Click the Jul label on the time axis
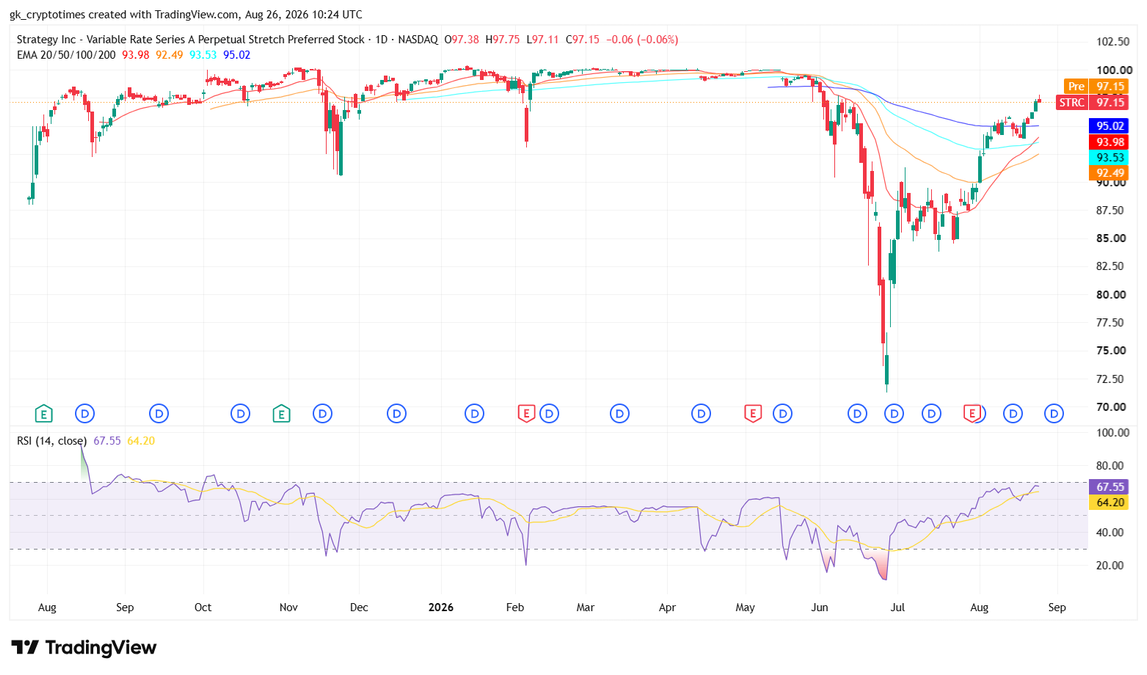This screenshot has width=1147, height=675. click(x=898, y=608)
